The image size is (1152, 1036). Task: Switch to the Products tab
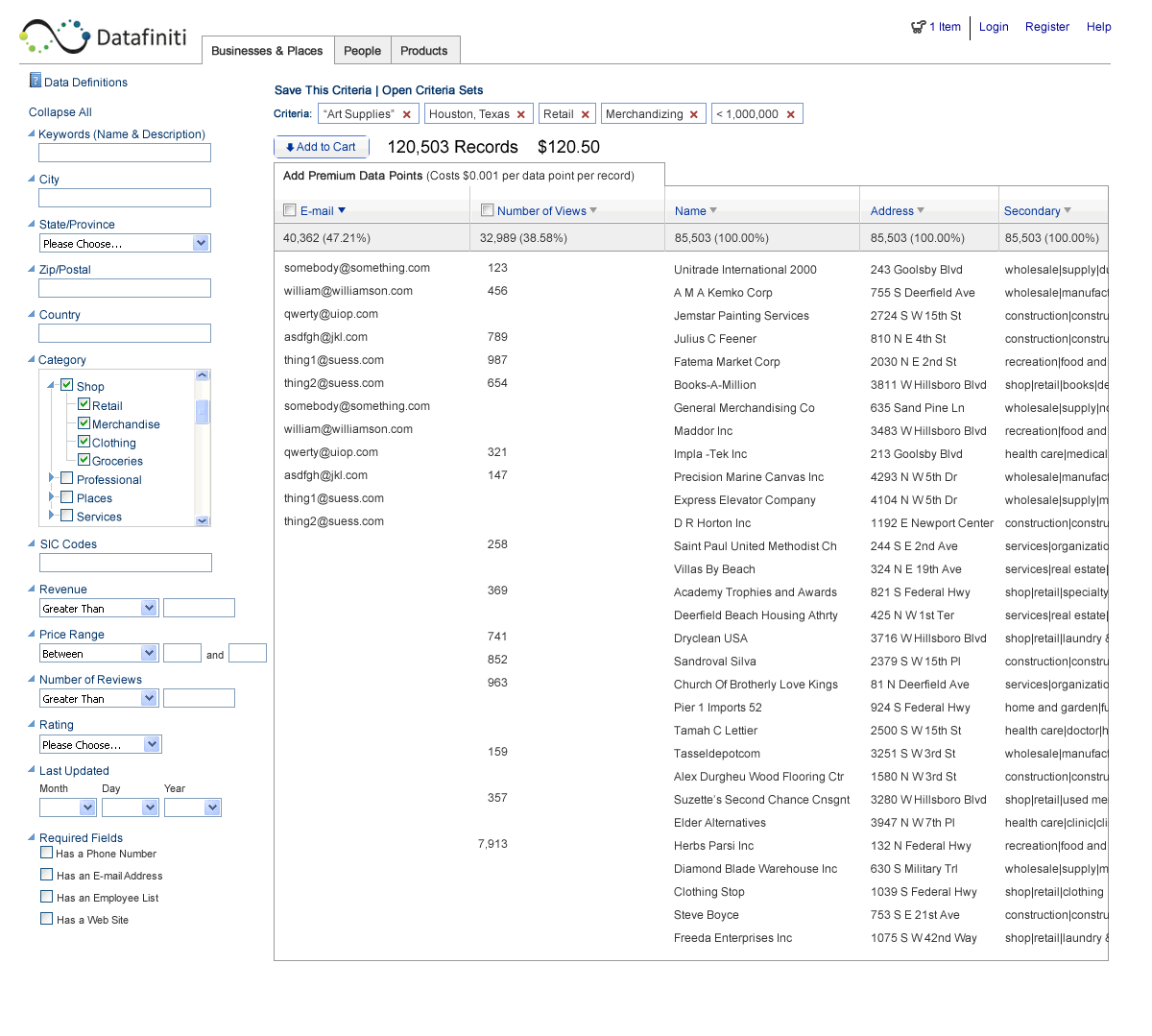(x=424, y=51)
